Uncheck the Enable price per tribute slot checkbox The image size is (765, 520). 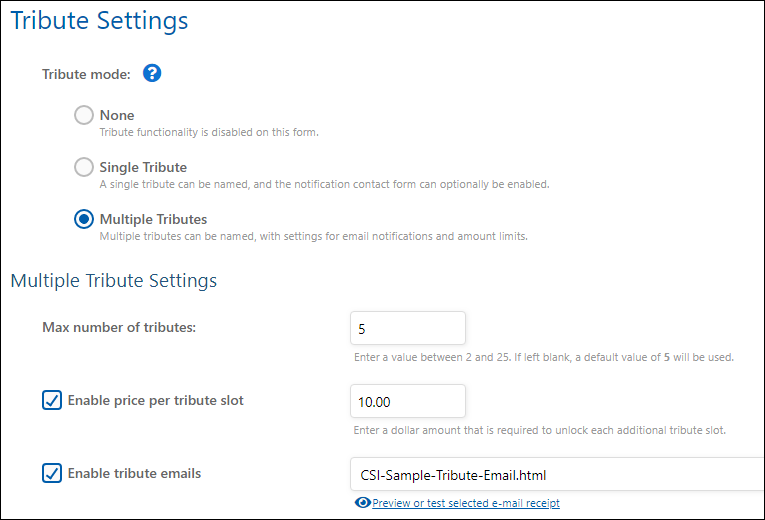tap(52, 400)
